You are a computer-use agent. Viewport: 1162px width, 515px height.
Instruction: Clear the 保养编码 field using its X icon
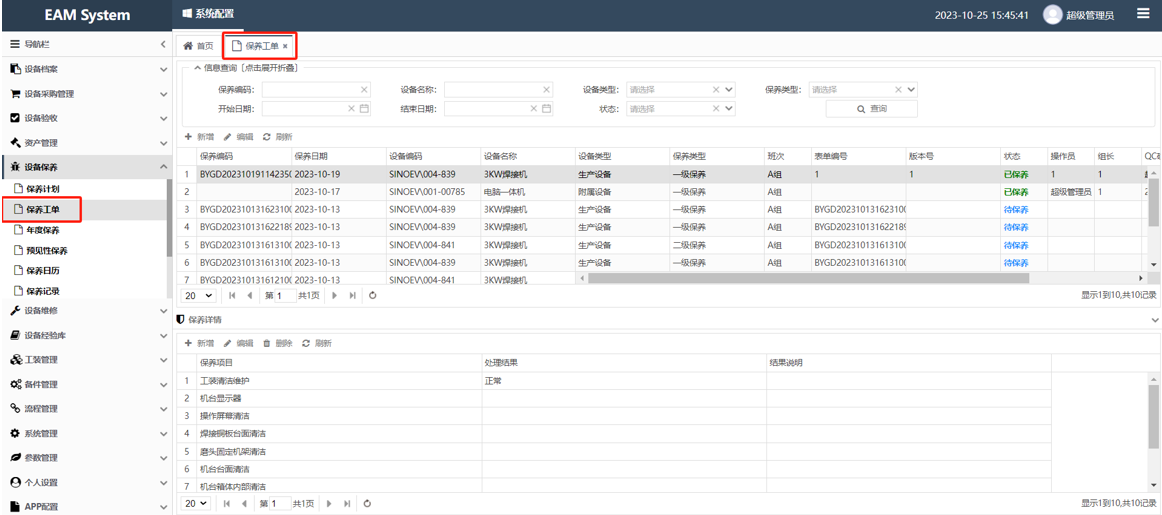pos(364,89)
